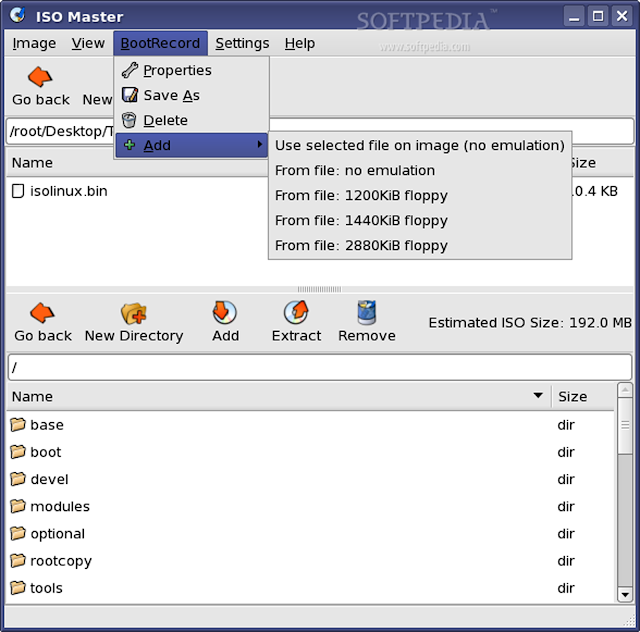Select the base directory name
Viewport: 640px width, 632px height.
click(47, 425)
